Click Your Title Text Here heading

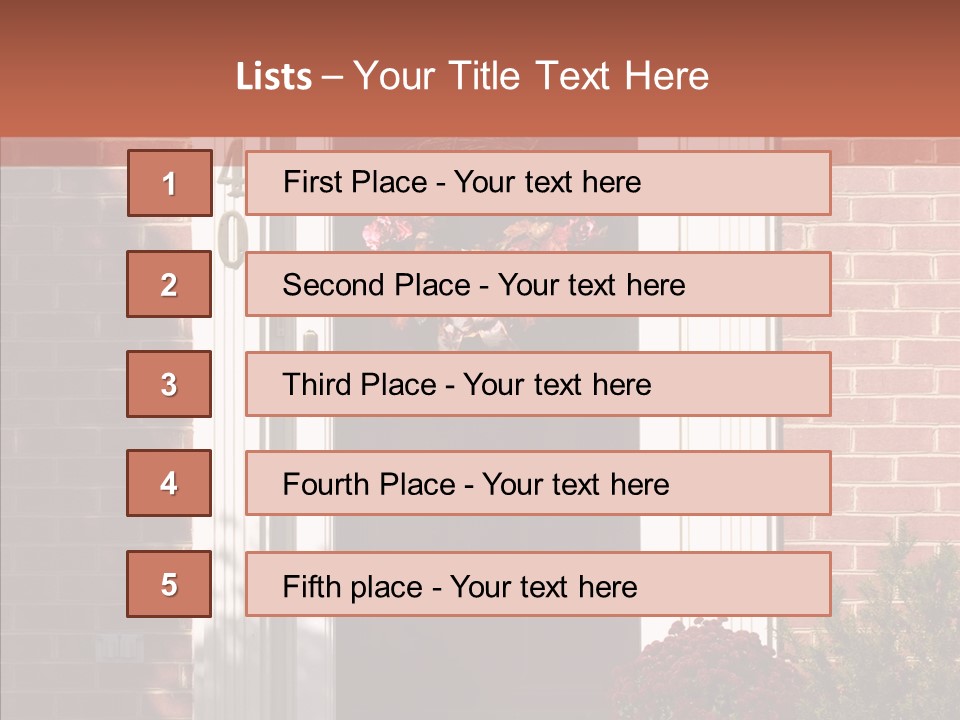(531, 76)
